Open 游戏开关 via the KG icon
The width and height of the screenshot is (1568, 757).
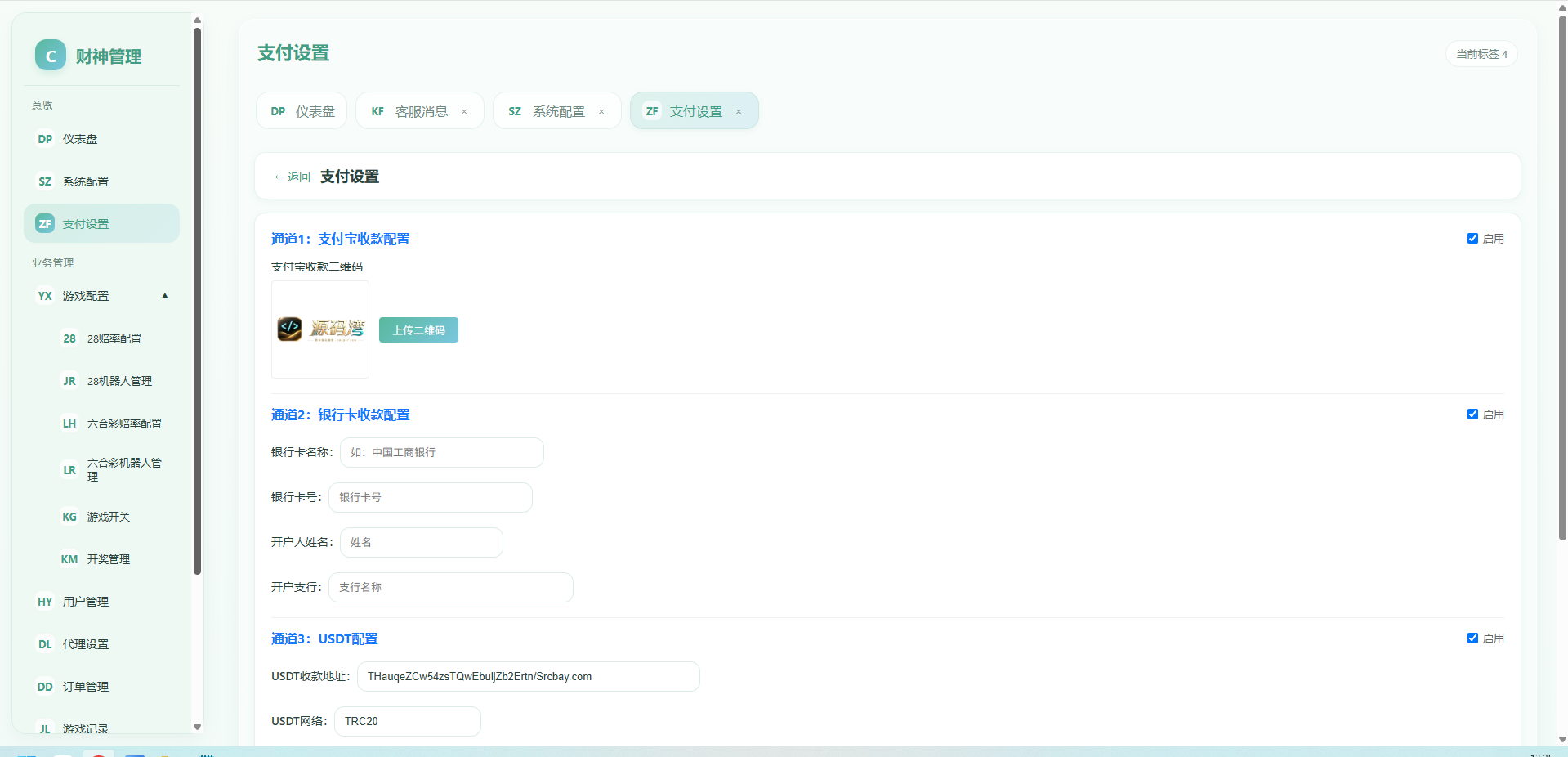click(x=69, y=517)
